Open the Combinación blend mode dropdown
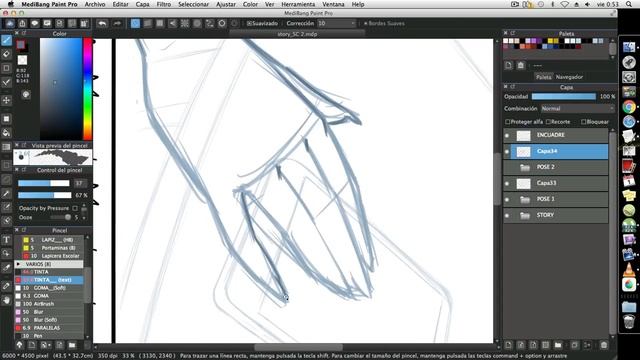The height and width of the screenshot is (360, 640). pyautogui.click(x=578, y=109)
